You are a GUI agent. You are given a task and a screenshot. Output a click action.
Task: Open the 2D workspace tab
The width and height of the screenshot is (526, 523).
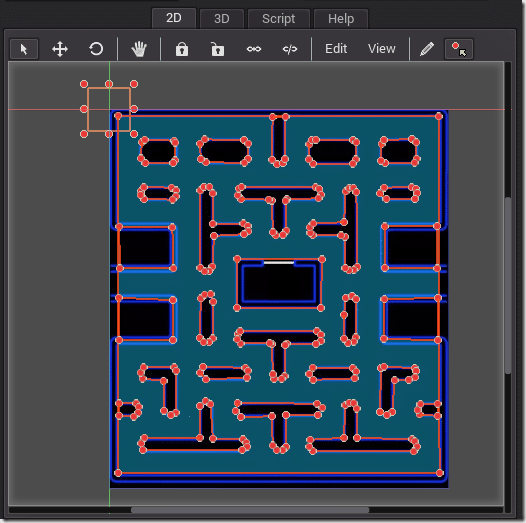174,18
